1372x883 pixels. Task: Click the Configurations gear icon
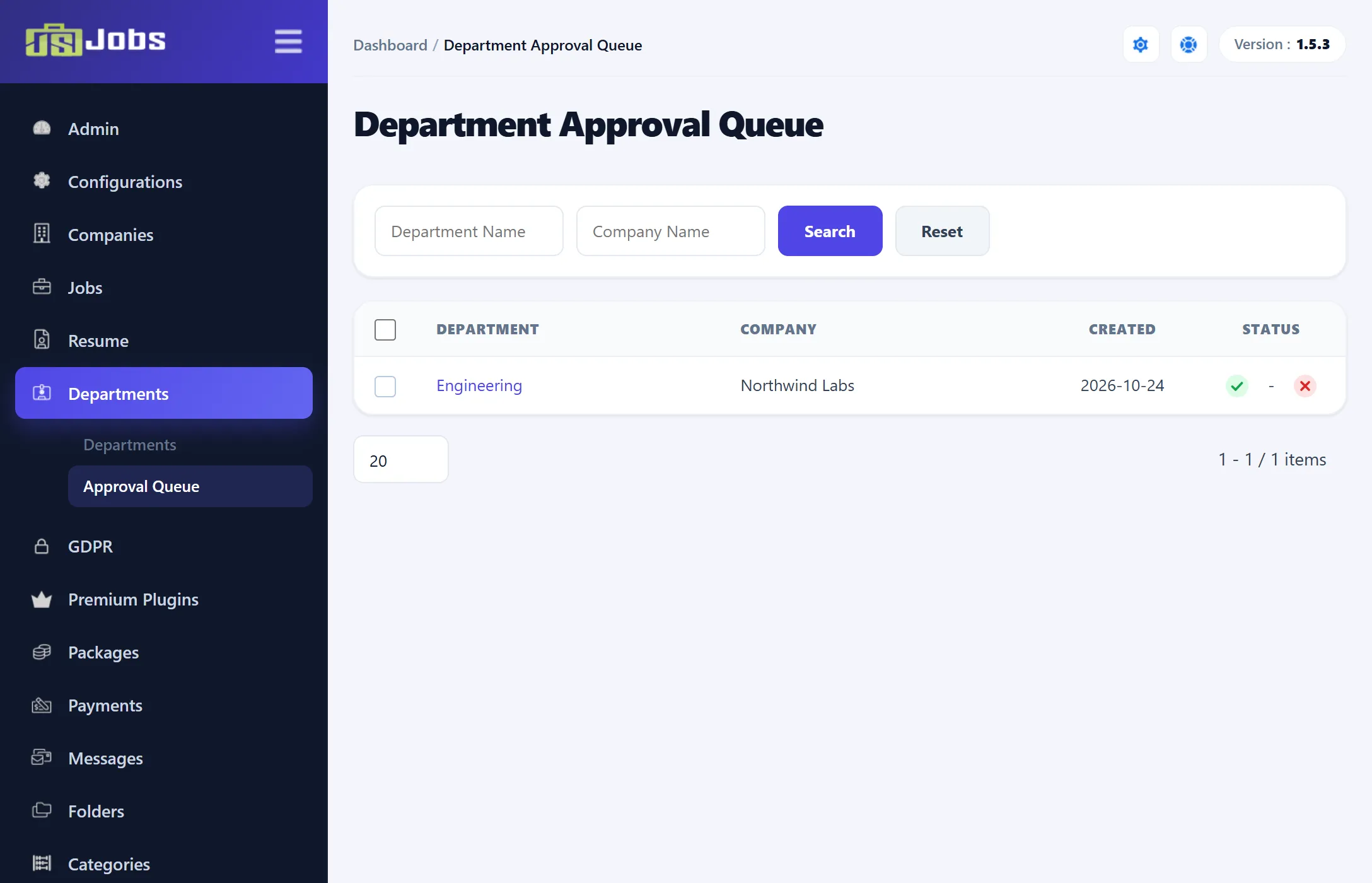pyautogui.click(x=42, y=181)
